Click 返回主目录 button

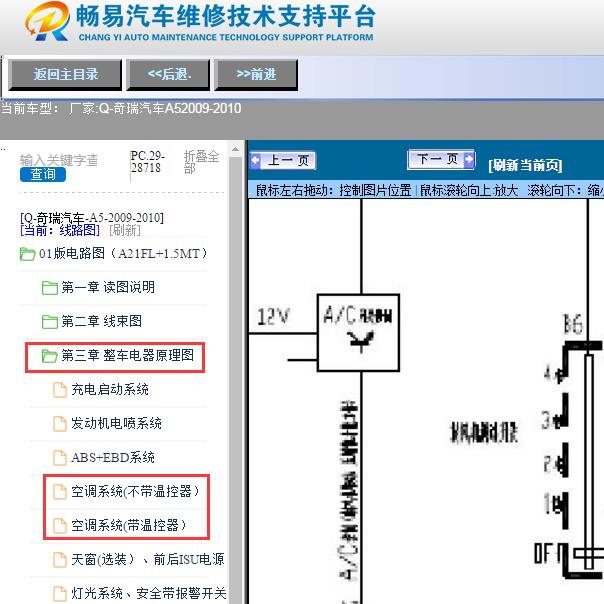coord(65,74)
